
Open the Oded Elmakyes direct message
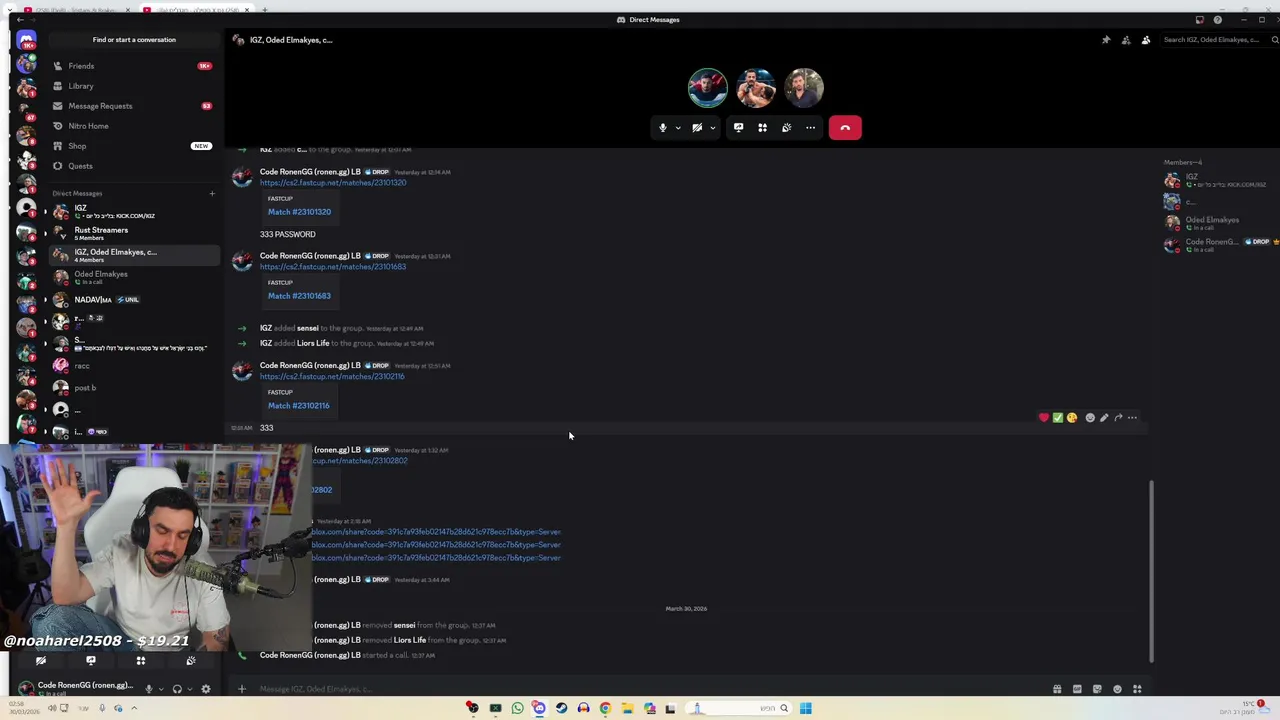point(133,277)
